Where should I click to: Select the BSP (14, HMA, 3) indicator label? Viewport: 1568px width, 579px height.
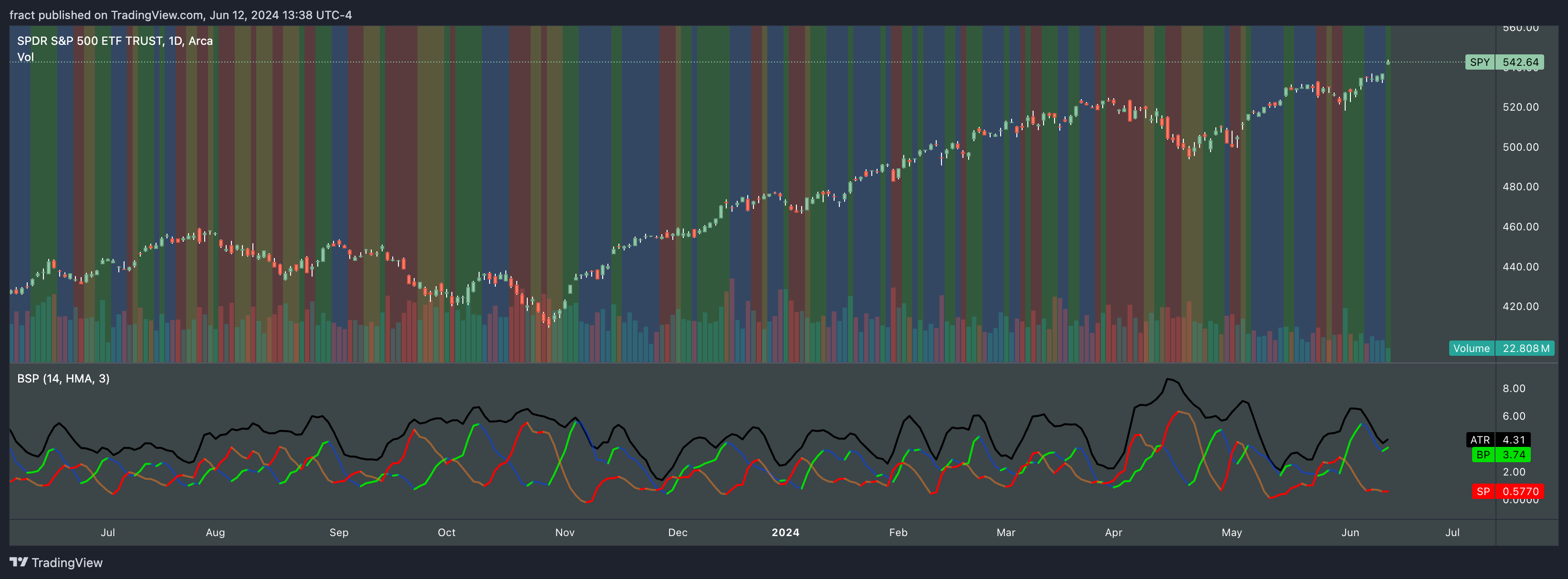(x=63, y=378)
